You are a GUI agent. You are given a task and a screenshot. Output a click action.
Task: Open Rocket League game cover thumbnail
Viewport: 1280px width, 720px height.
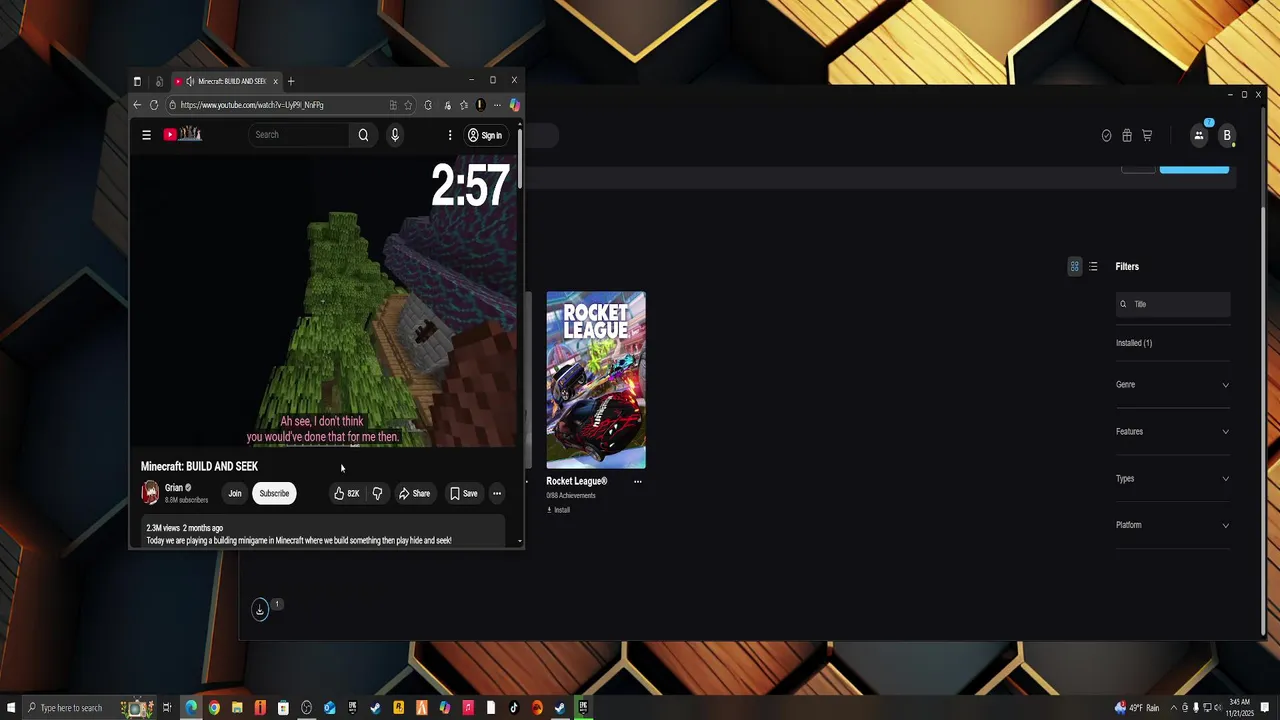pos(596,380)
